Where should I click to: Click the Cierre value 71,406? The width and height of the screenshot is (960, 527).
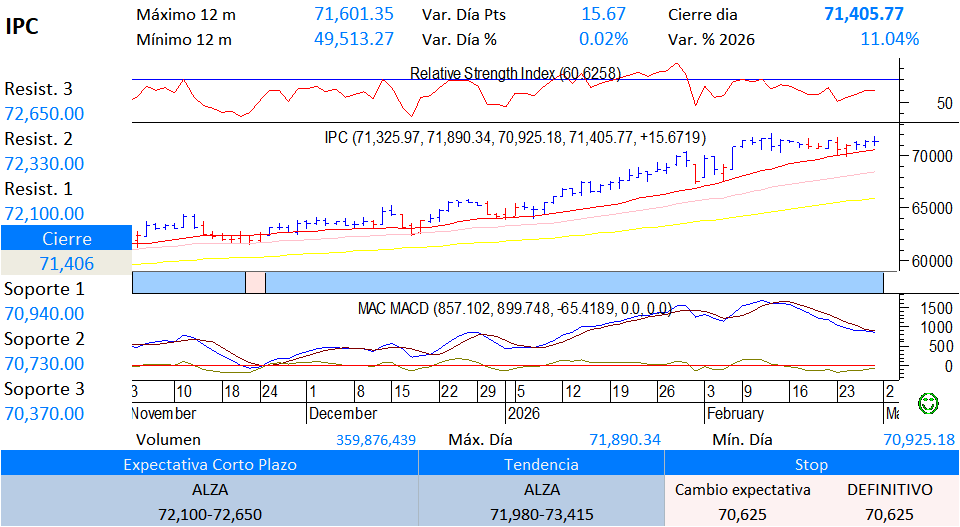(x=66, y=264)
